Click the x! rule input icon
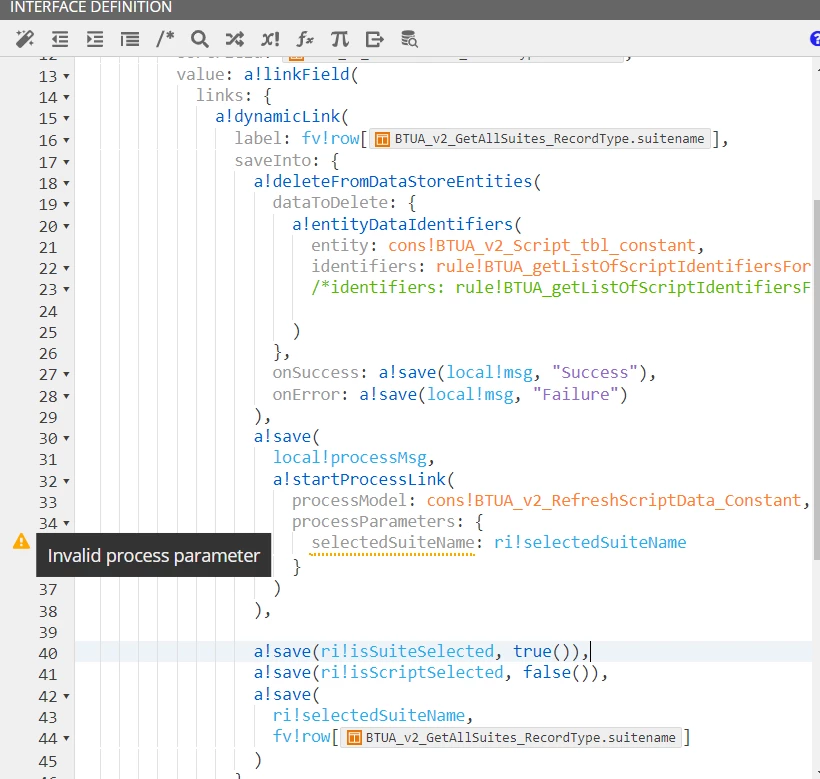820x779 pixels. coord(270,39)
